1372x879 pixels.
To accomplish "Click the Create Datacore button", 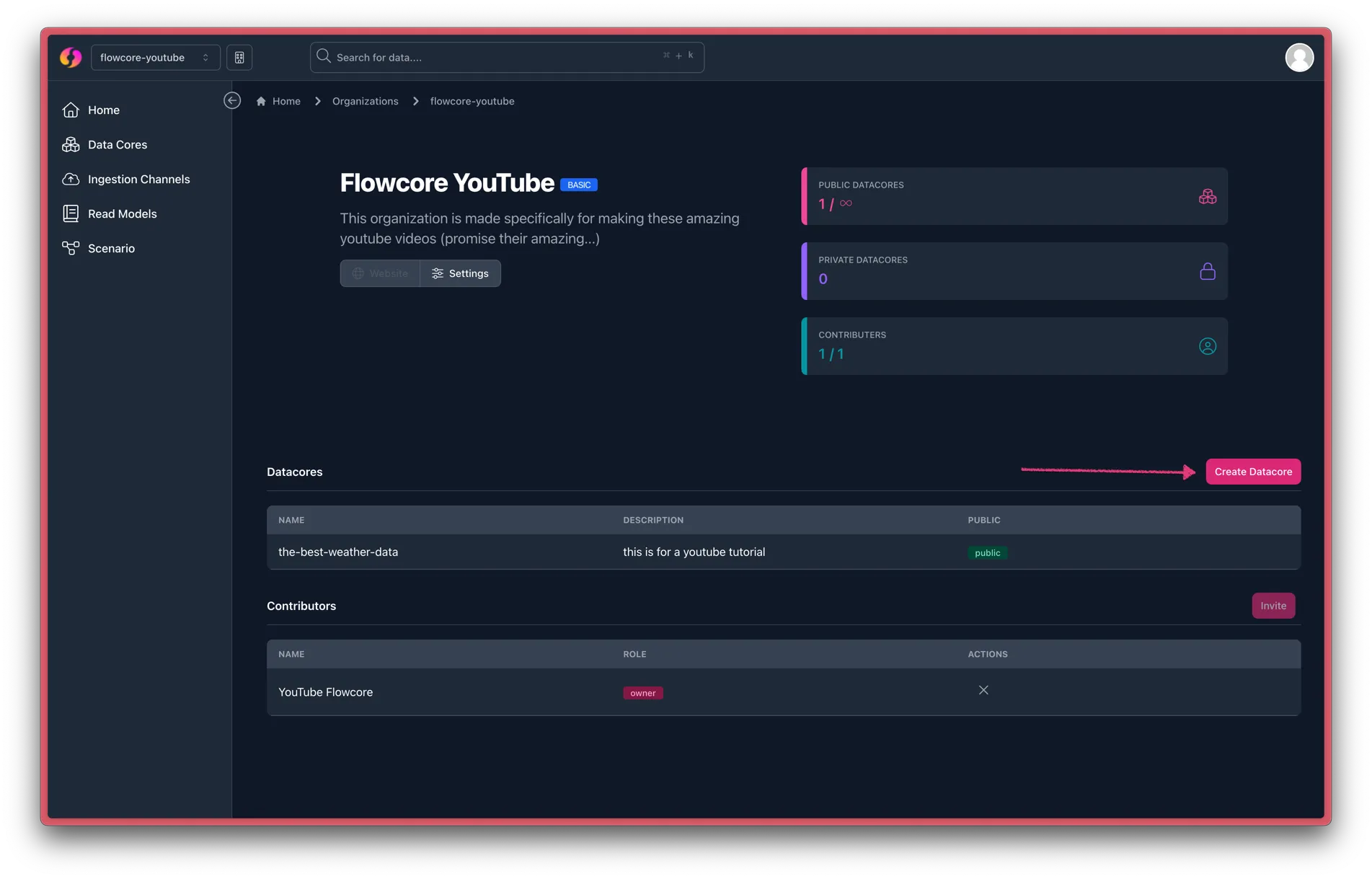I will point(1253,472).
